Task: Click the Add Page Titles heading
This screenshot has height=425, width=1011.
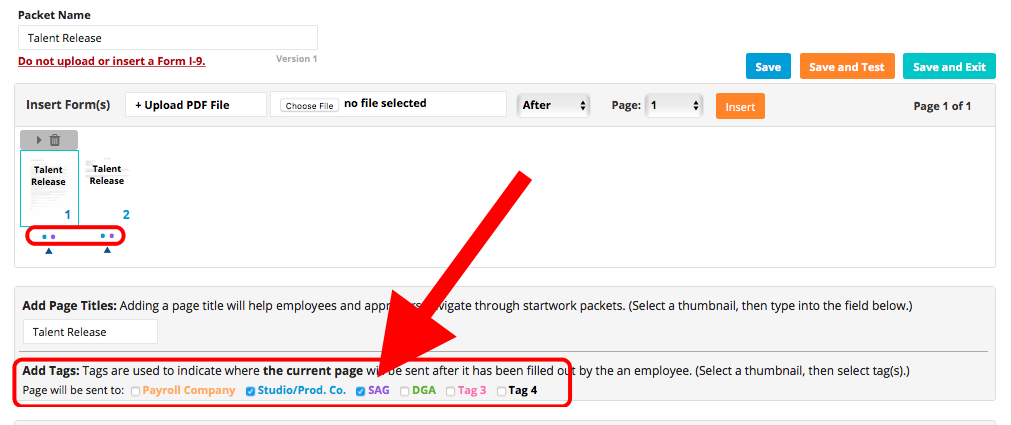Action: [70, 306]
